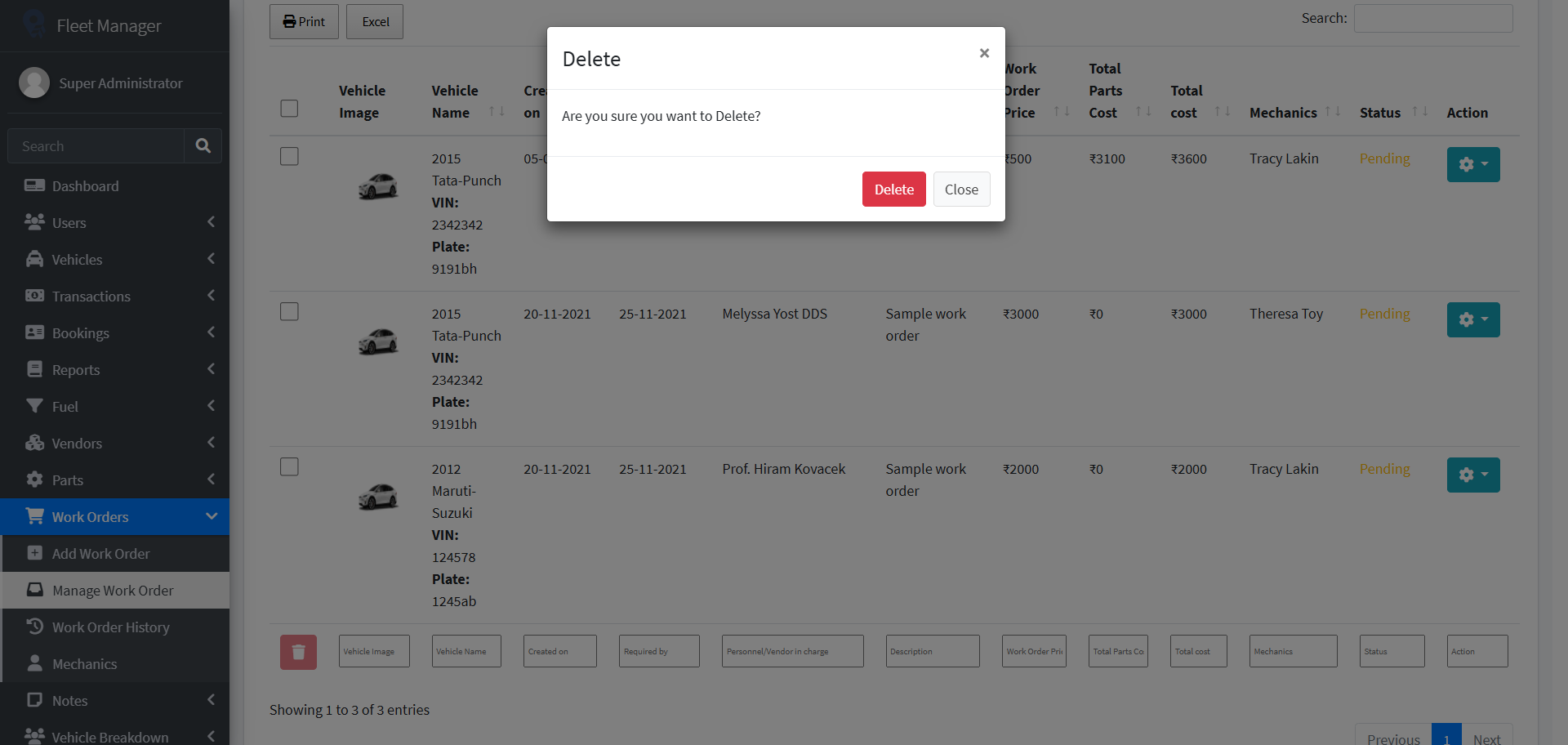Click the Print button
This screenshot has width=1568, height=745.
(304, 21)
